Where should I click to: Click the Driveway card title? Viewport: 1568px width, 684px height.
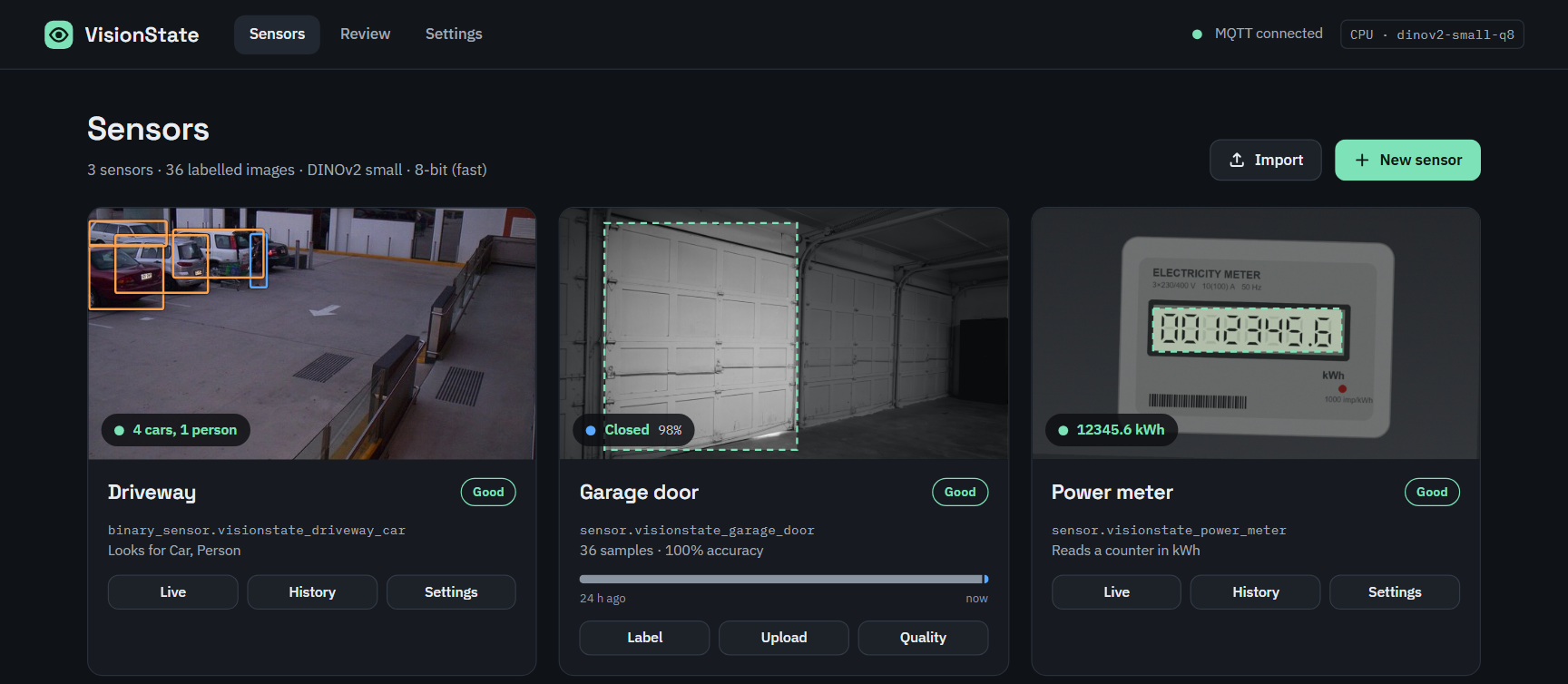point(152,492)
